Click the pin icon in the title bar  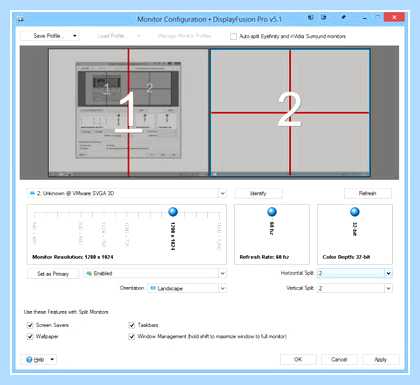tap(344, 17)
